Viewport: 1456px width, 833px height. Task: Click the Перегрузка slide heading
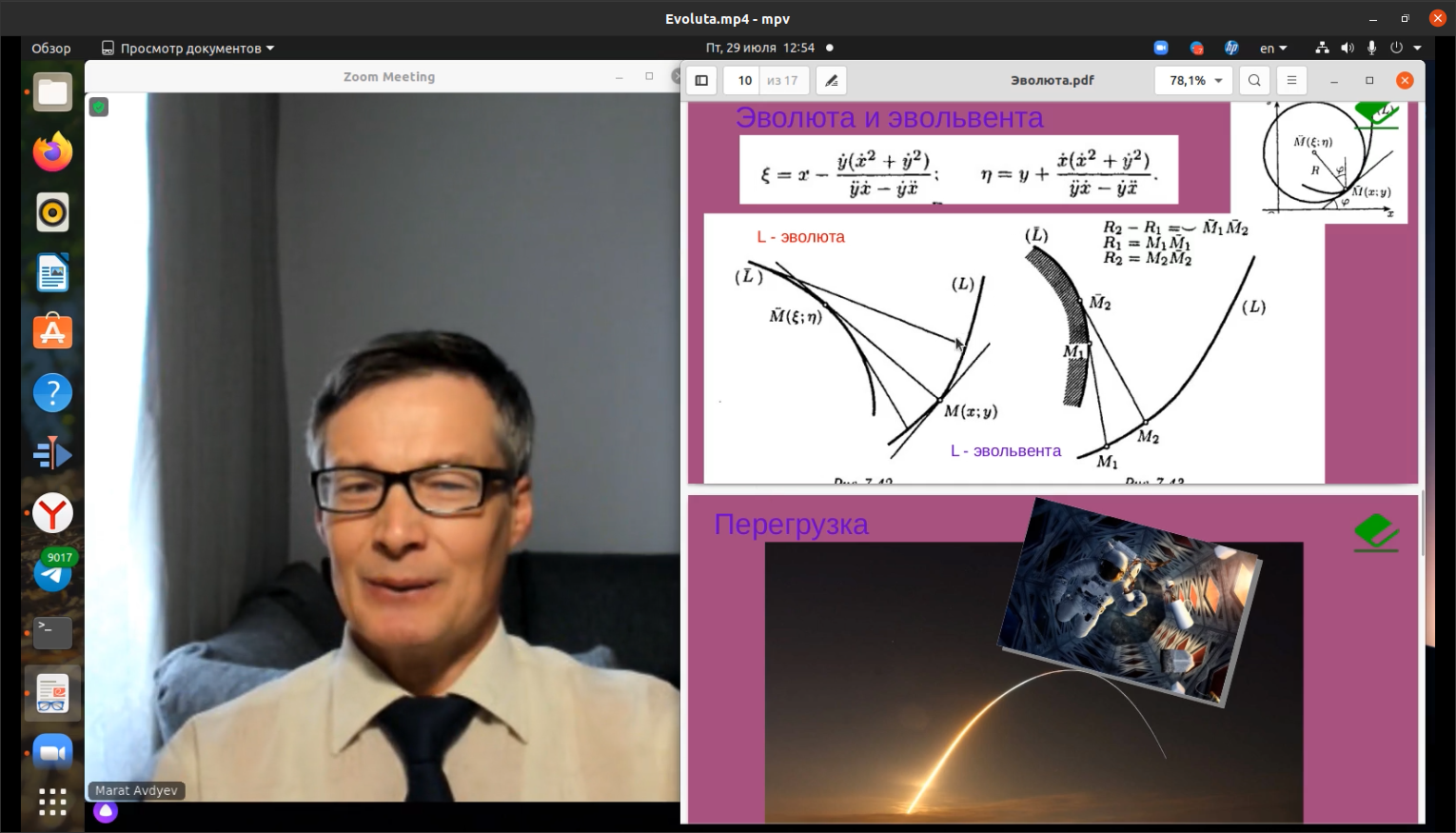(791, 525)
